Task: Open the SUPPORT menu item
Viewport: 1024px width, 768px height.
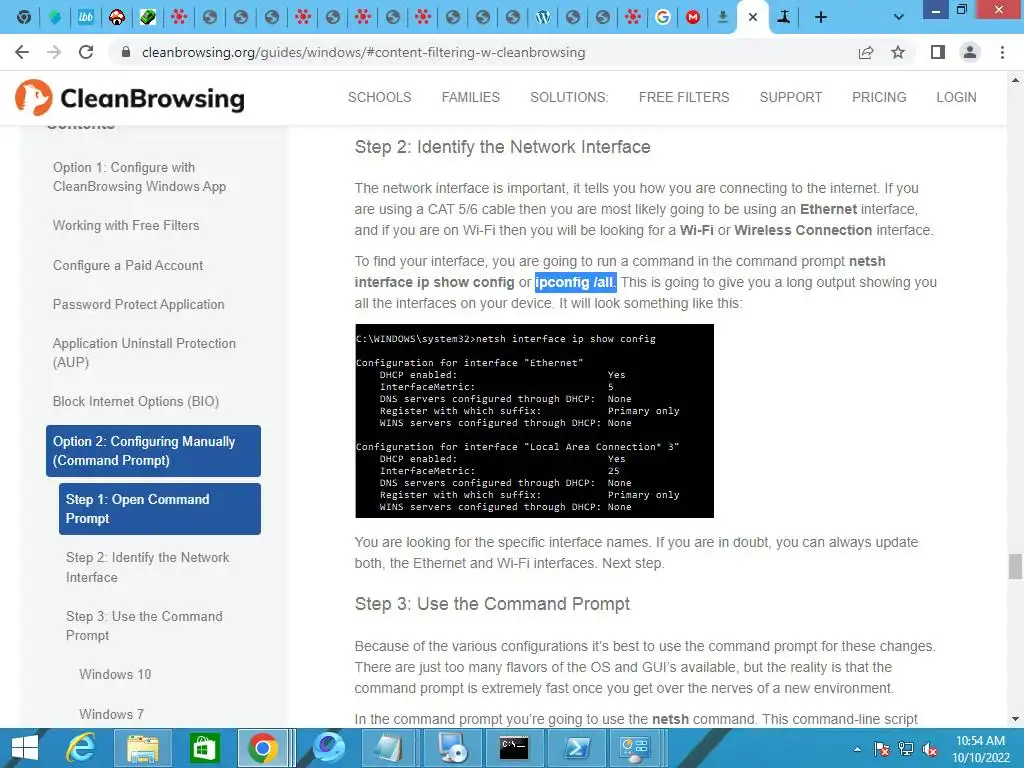Action: click(x=790, y=97)
